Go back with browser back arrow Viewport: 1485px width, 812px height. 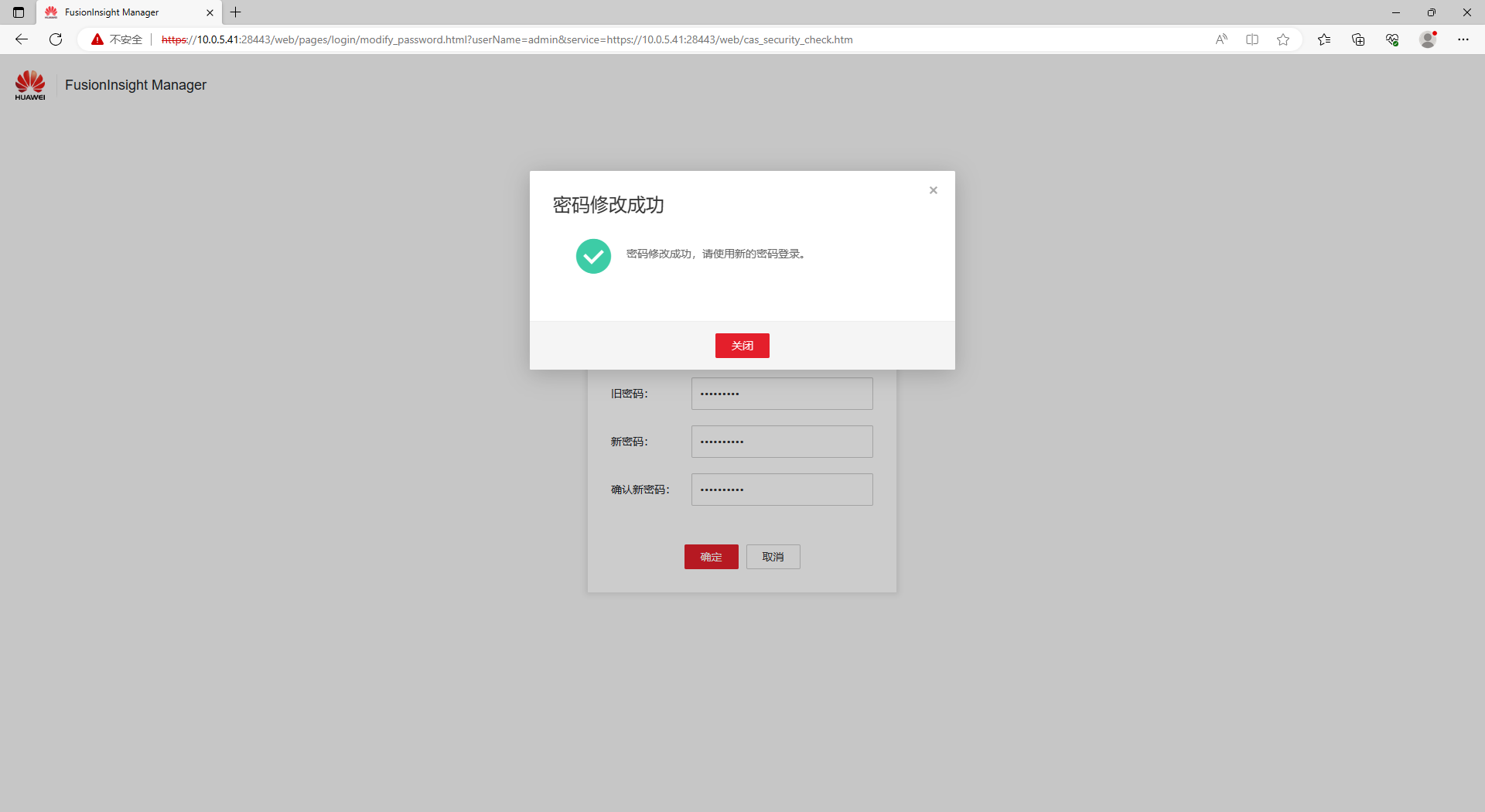click(x=22, y=39)
